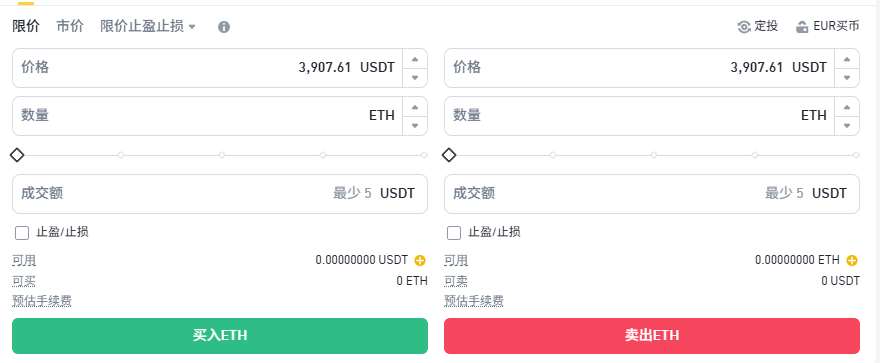
Task: Open the order type info icon
Action: (x=224, y=27)
